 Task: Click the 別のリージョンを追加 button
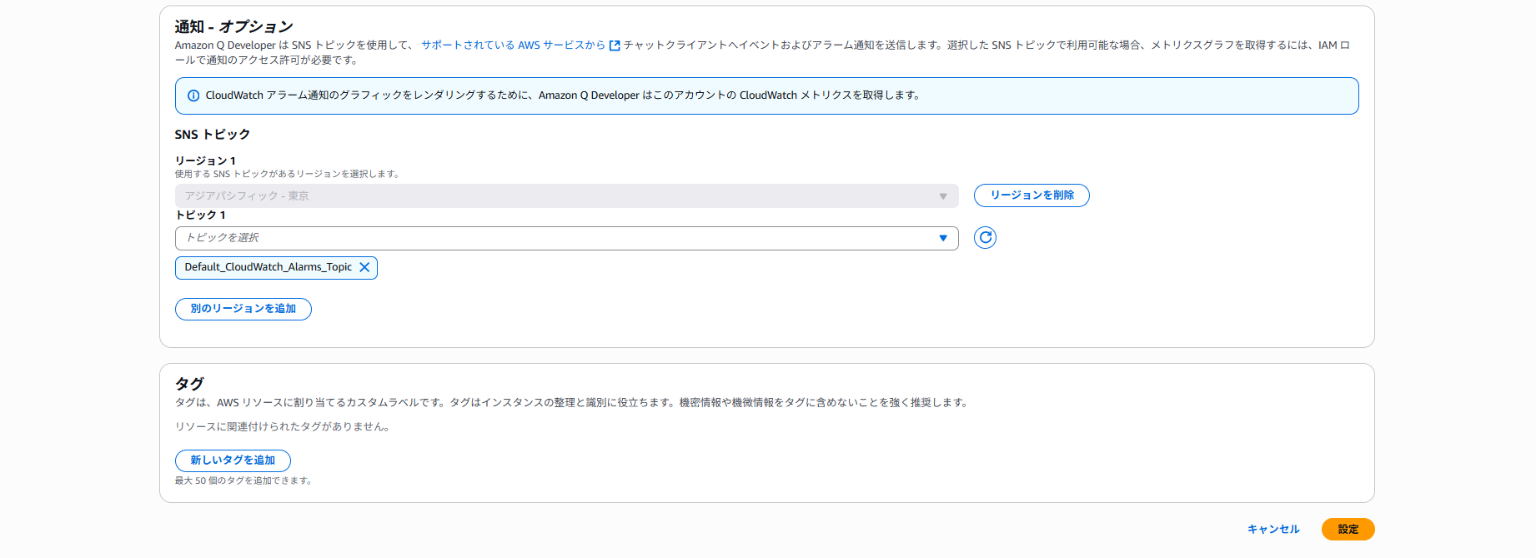(243, 309)
